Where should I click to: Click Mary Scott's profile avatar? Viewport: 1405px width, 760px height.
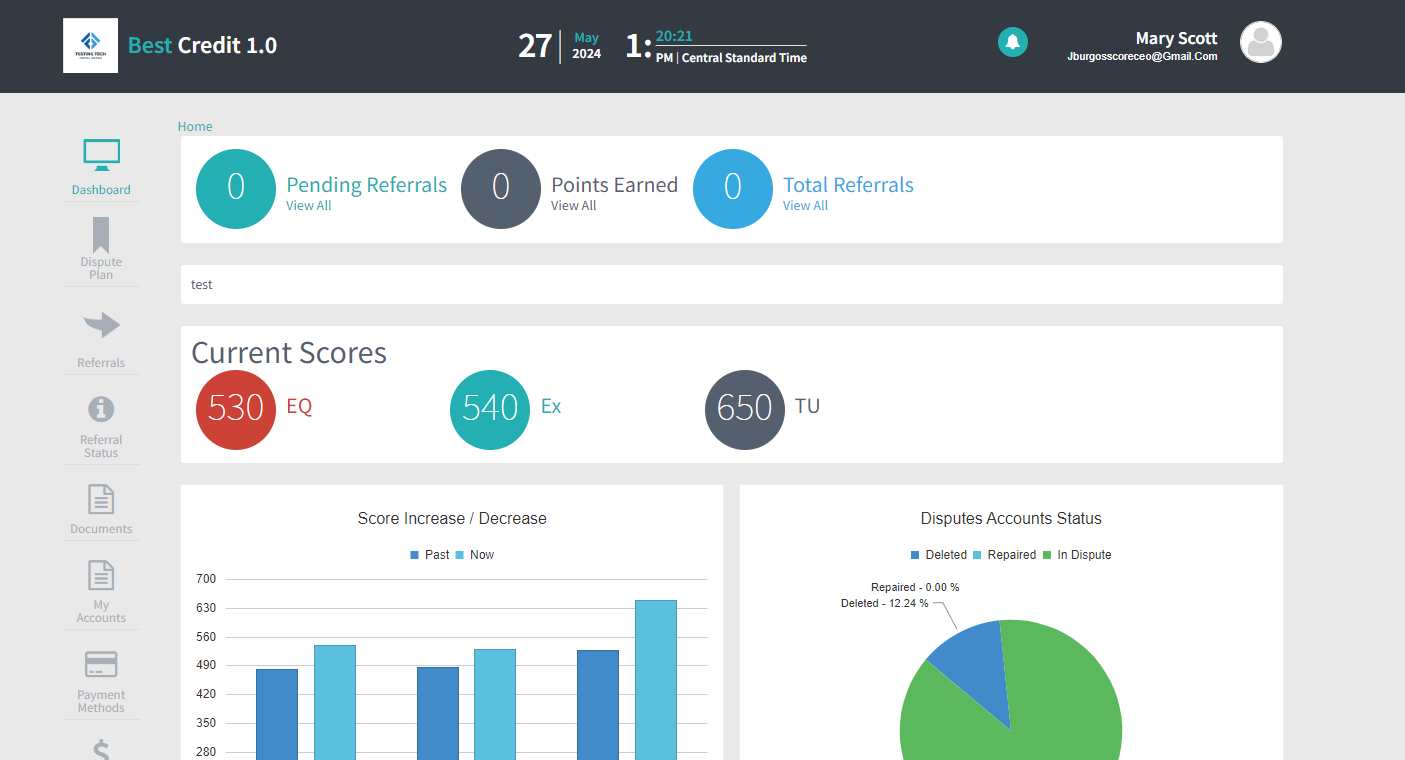(1261, 42)
